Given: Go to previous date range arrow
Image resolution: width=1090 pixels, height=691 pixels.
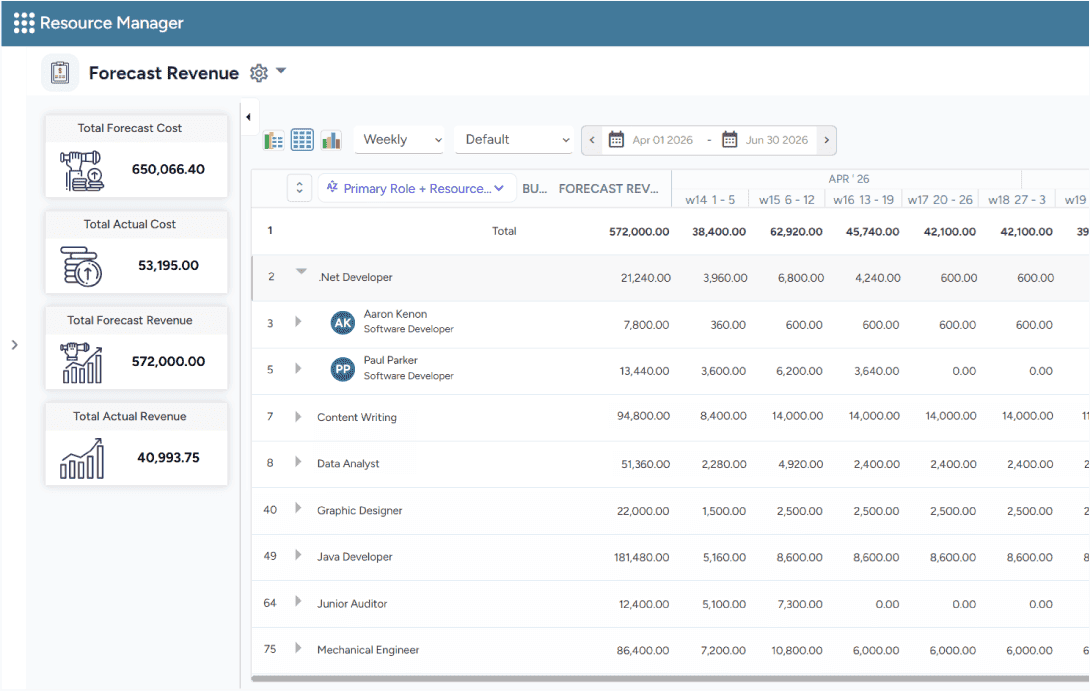Looking at the screenshot, I should click(x=592, y=140).
